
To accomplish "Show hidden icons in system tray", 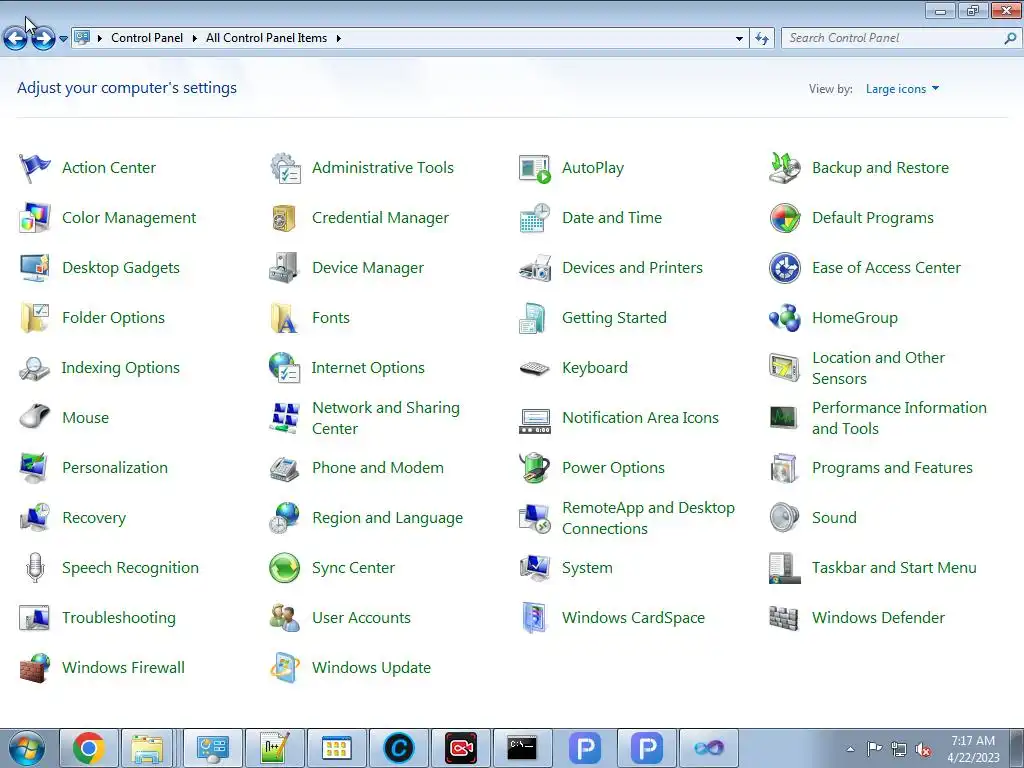I will [850, 749].
